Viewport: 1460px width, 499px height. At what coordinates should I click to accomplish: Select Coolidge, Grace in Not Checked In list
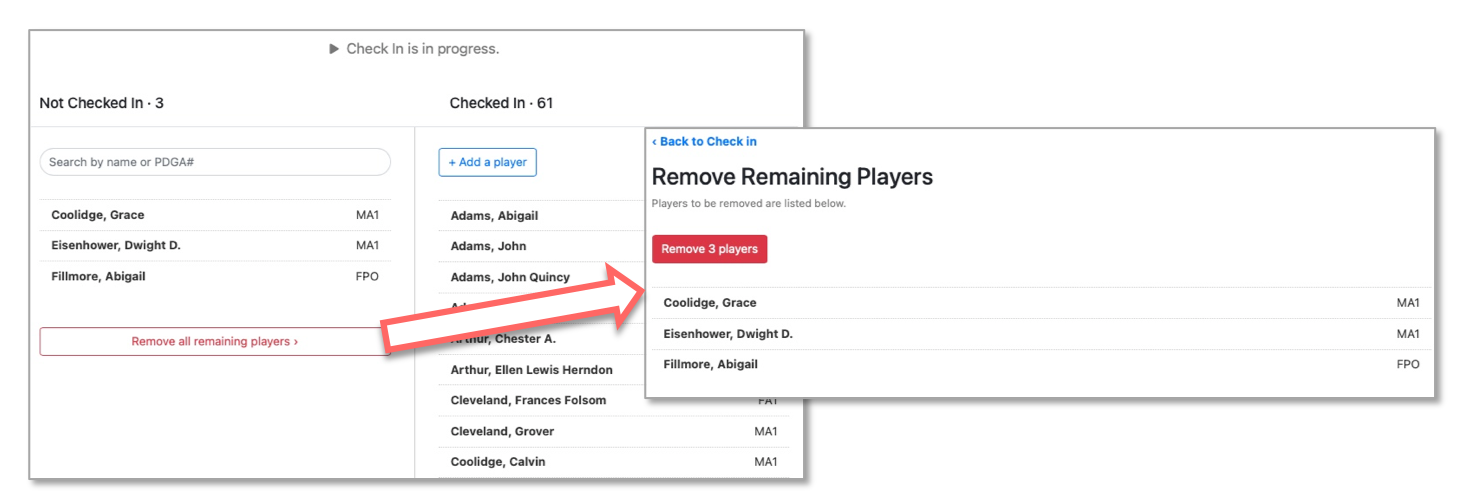215,215
